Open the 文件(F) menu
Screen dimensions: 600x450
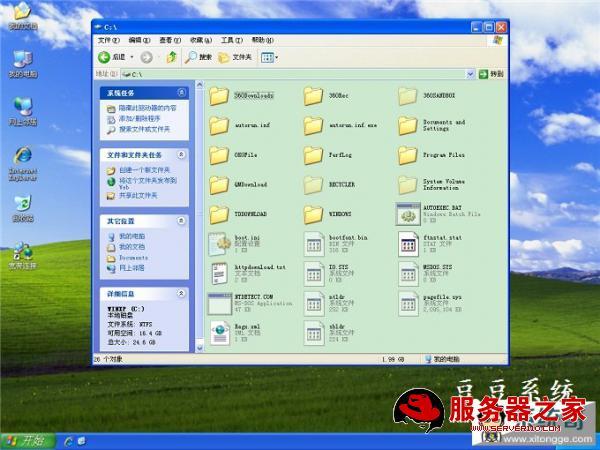109,40
